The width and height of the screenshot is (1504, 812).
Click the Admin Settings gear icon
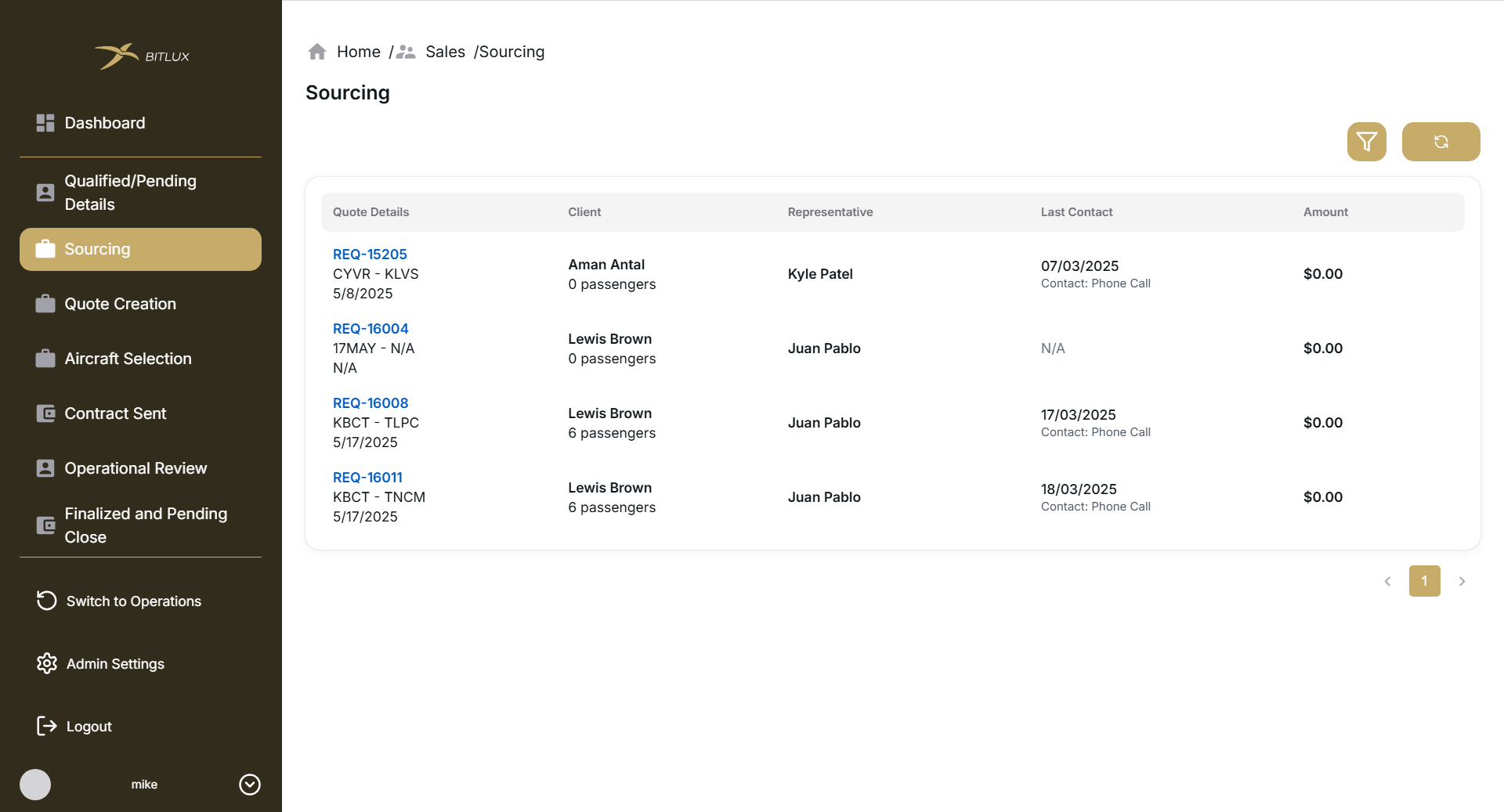pos(47,663)
